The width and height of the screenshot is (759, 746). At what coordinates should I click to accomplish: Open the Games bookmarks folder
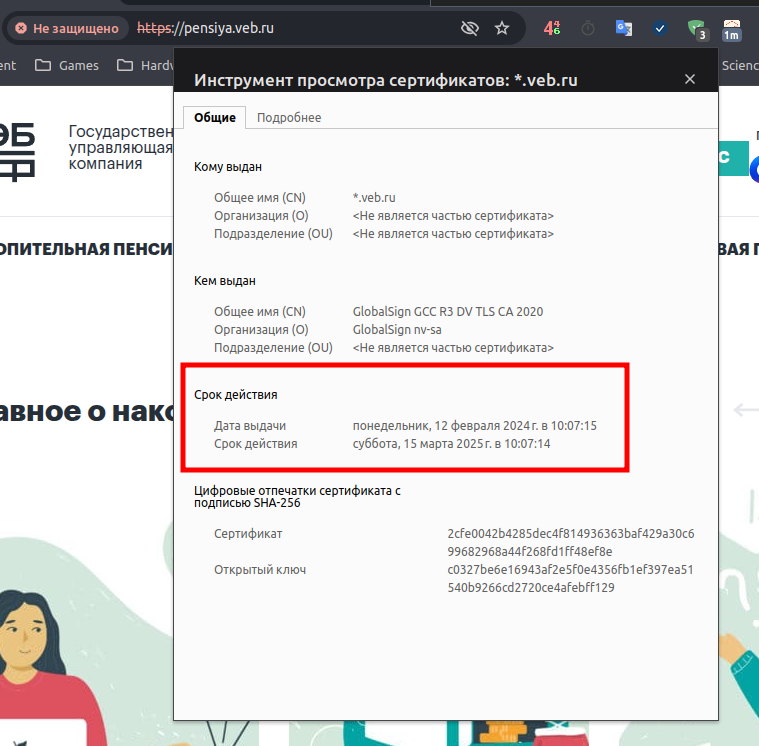67,65
